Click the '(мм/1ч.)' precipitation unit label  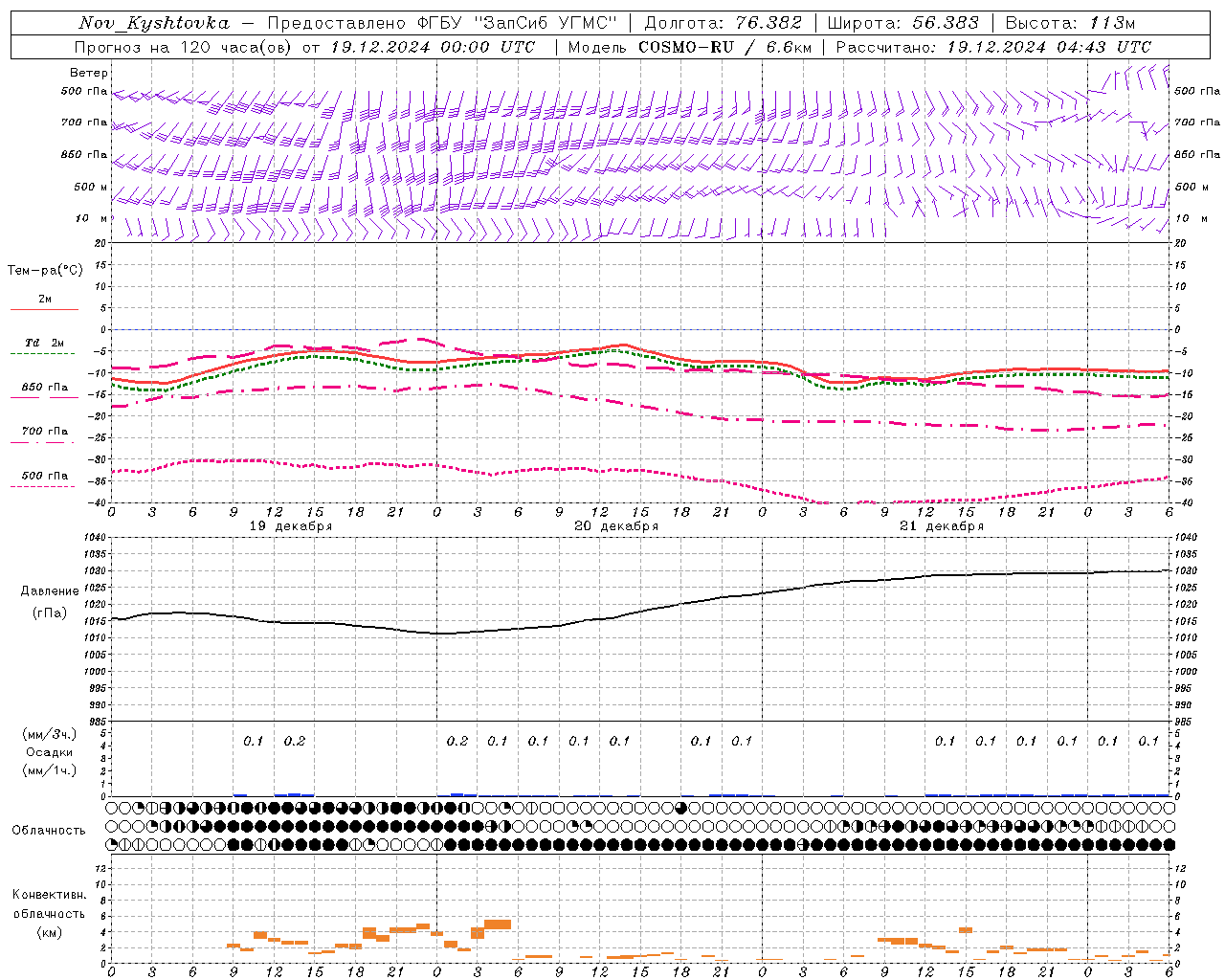pos(50,770)
